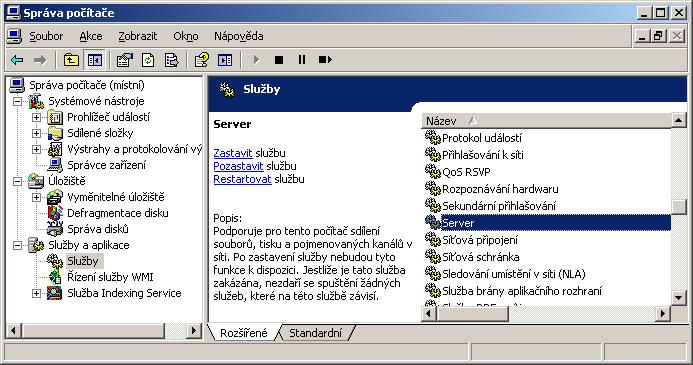Viewport: 693px width, 365px height.
Task: Collapse the Úložiště node
Action: pyautogui.click(x=18, y=182)
